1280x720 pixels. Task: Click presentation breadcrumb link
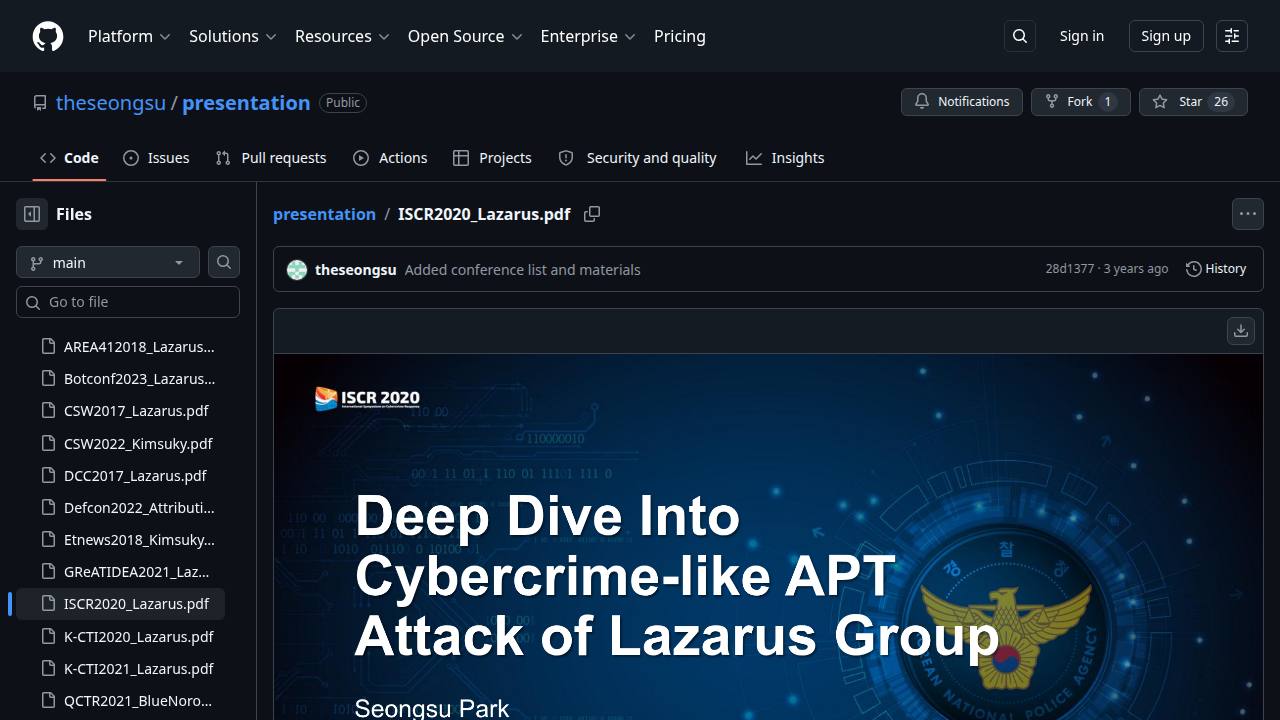pos(324,214)
